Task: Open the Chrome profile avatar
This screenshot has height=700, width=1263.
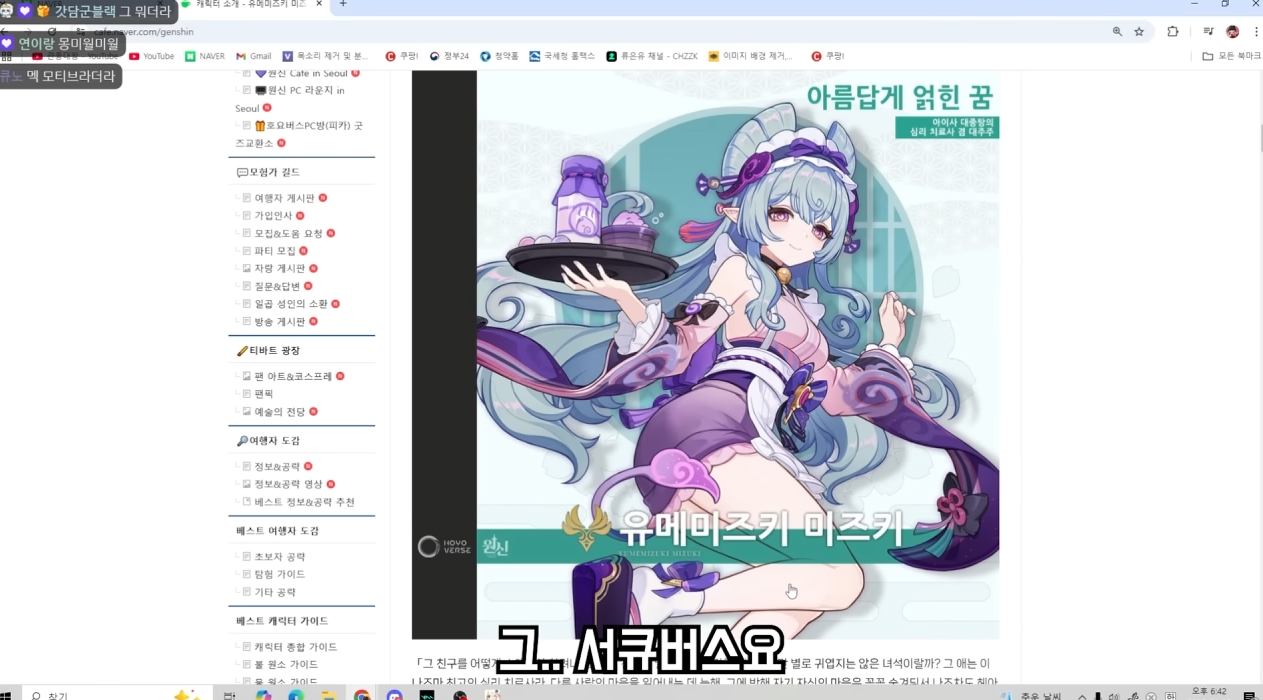Action: pos(1233,32)
